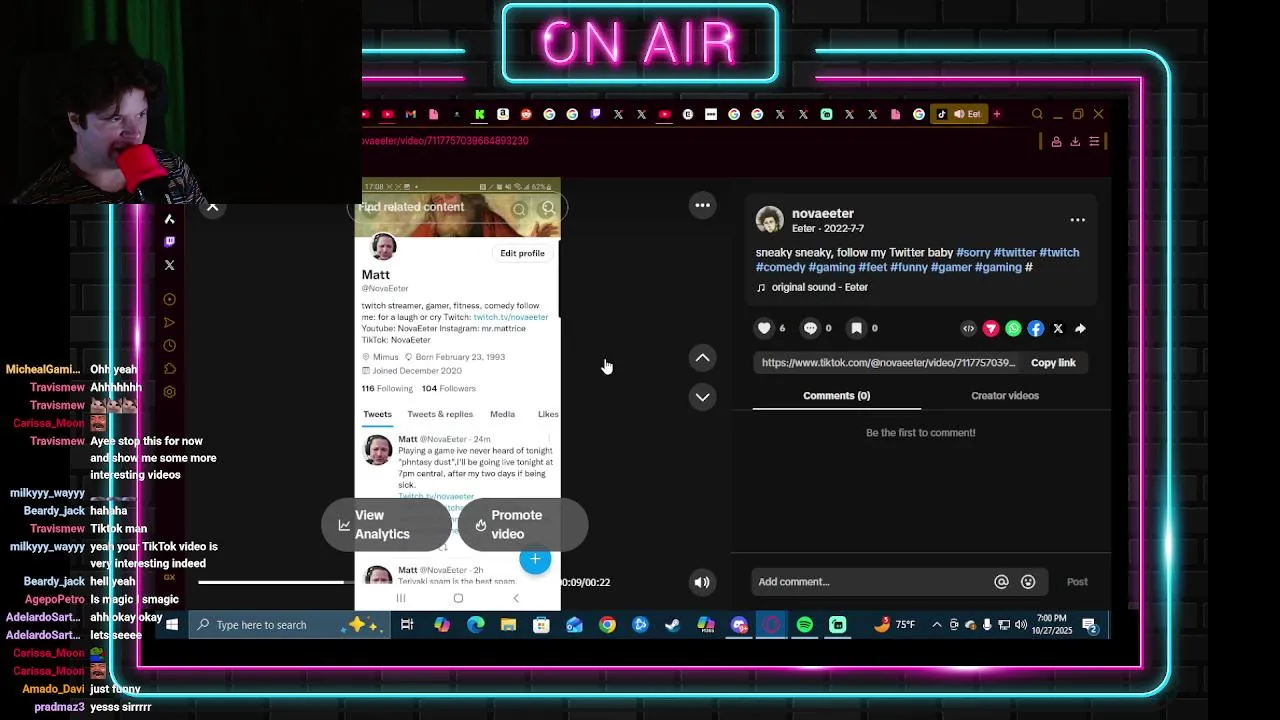Image resolution: width=1280 pixels, height=720 pixels.
Task: Open original sound - Eeter
Action: [x=819, y=287]
